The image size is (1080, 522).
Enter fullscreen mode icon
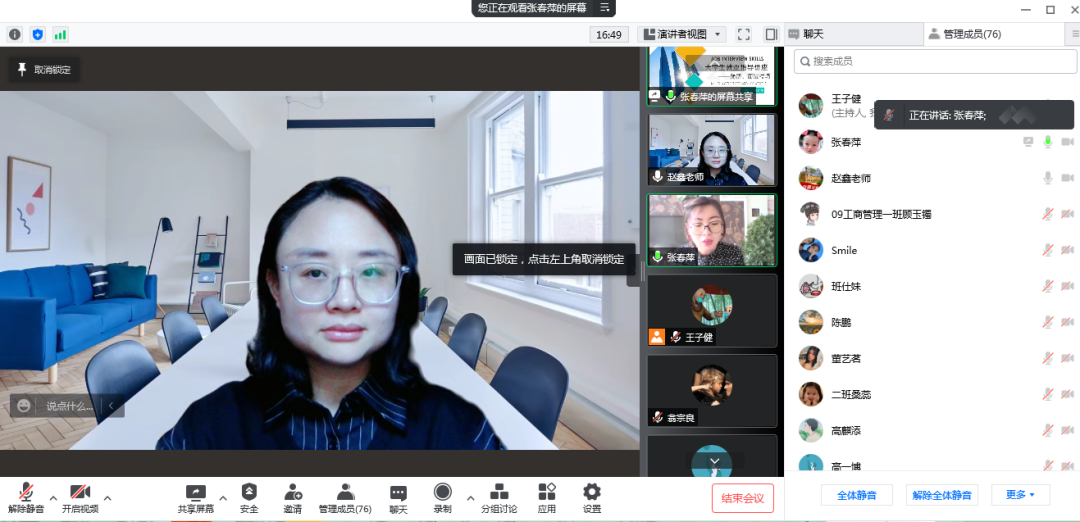pyautogui.click(x=743, y=34)
